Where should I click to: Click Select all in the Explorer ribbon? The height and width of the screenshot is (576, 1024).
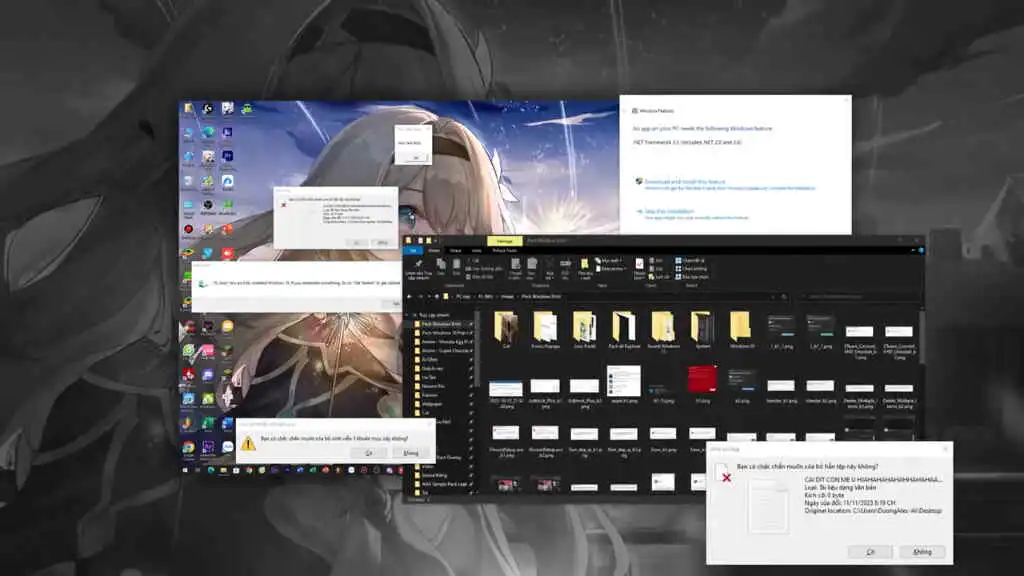(690, 260)
